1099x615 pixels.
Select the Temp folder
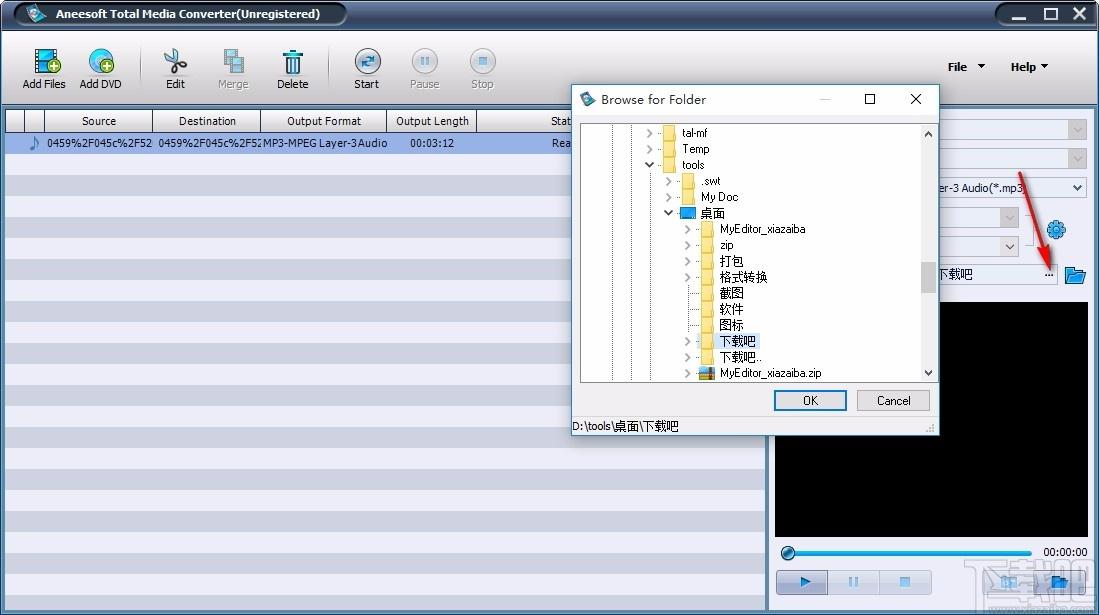(x=696, y=149)
